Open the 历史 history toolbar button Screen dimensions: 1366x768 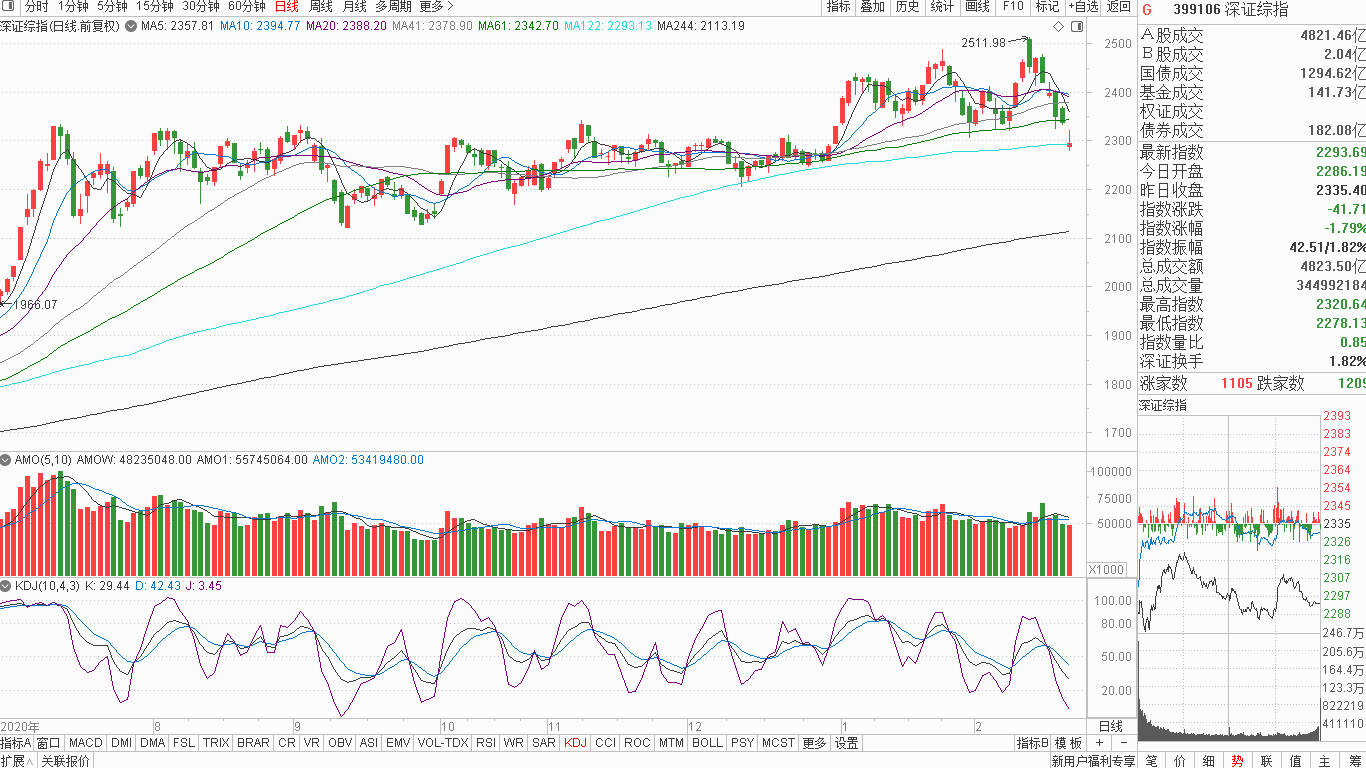(x=907, y=6)
